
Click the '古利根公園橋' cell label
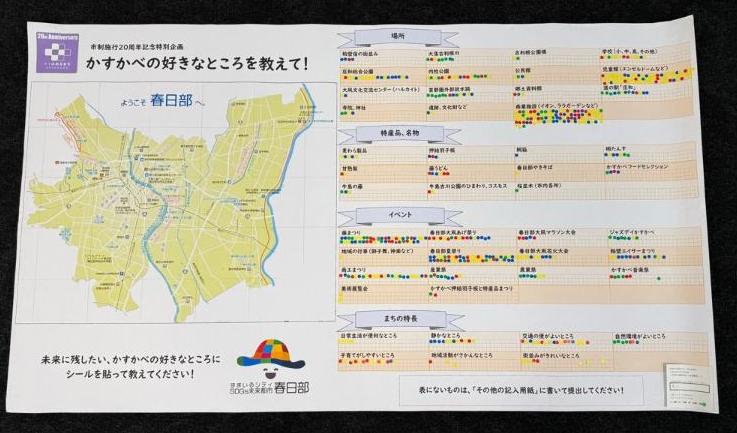pos(530,52)
